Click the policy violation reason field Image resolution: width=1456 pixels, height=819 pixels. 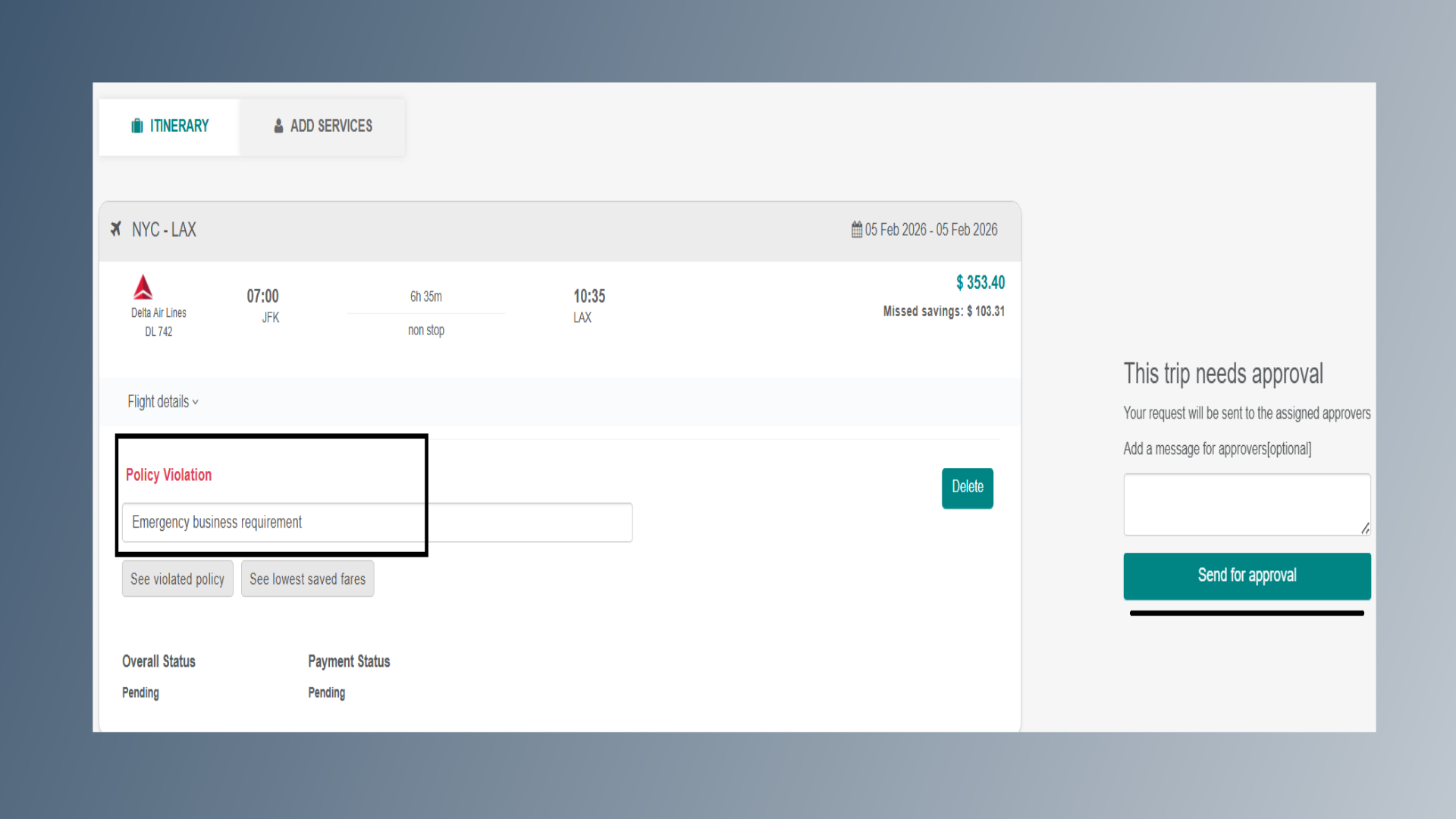click(x=377, y=522)
